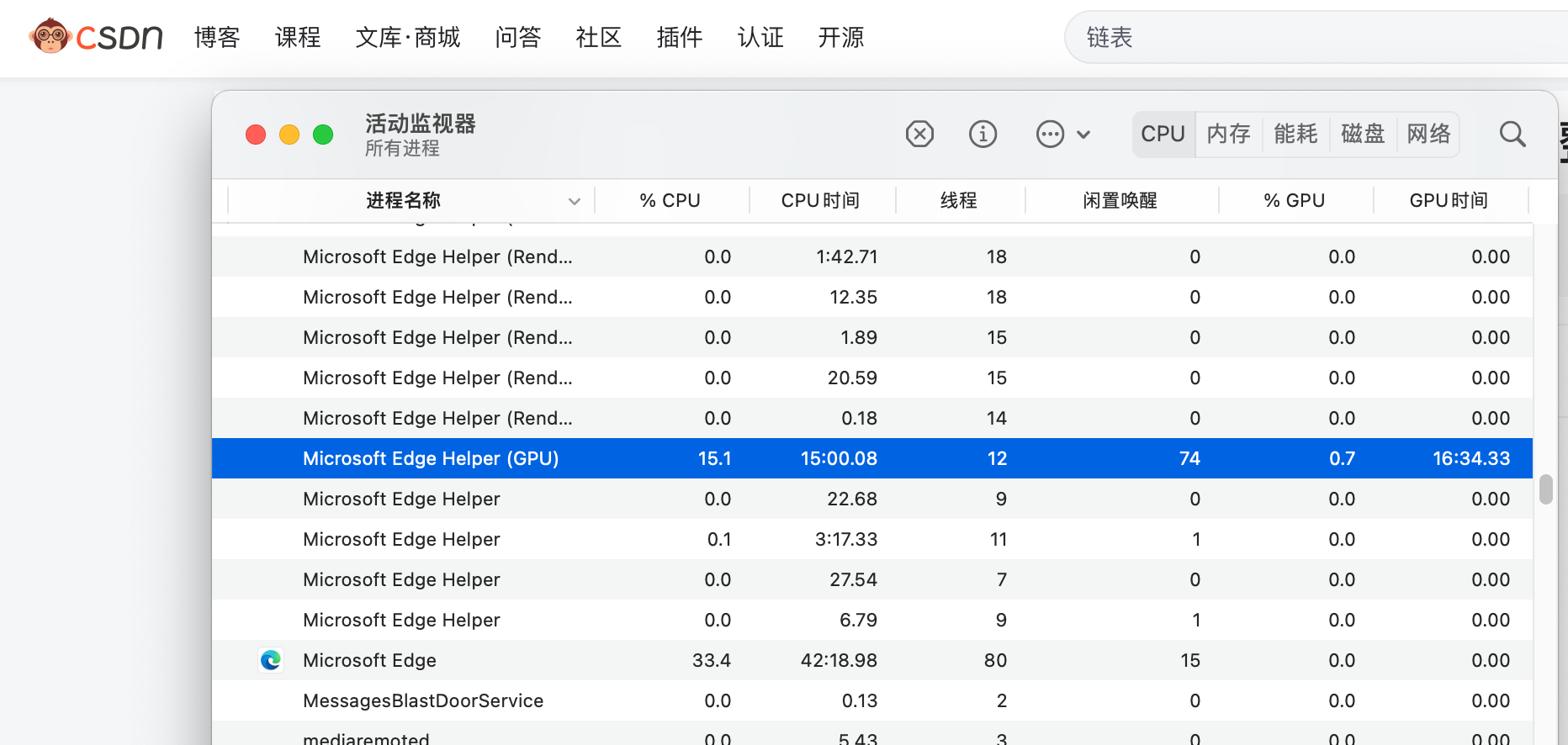The width and height of the screenshot is (1568, 745).
Task: Switch to the 磁盘 tab
Action: pos(1363,134)
